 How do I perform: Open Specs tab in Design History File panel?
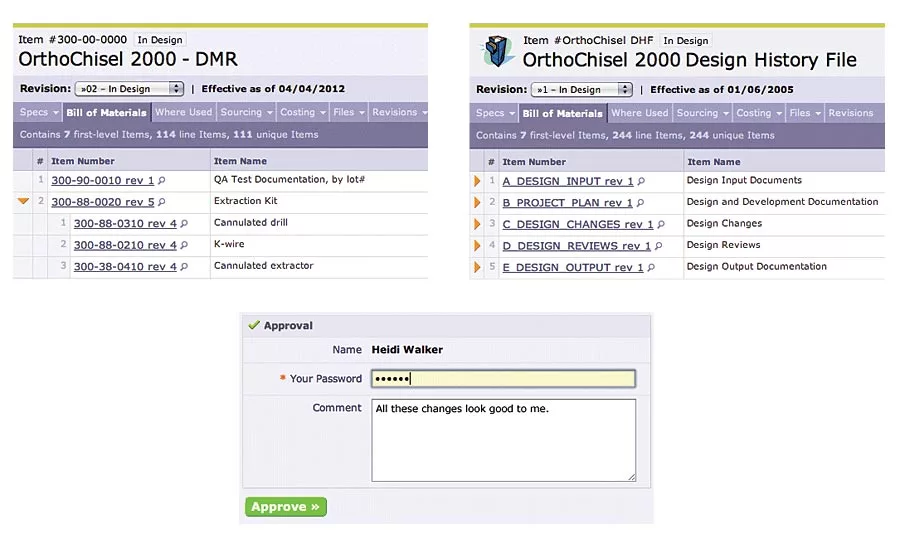(x=495, y=113)
